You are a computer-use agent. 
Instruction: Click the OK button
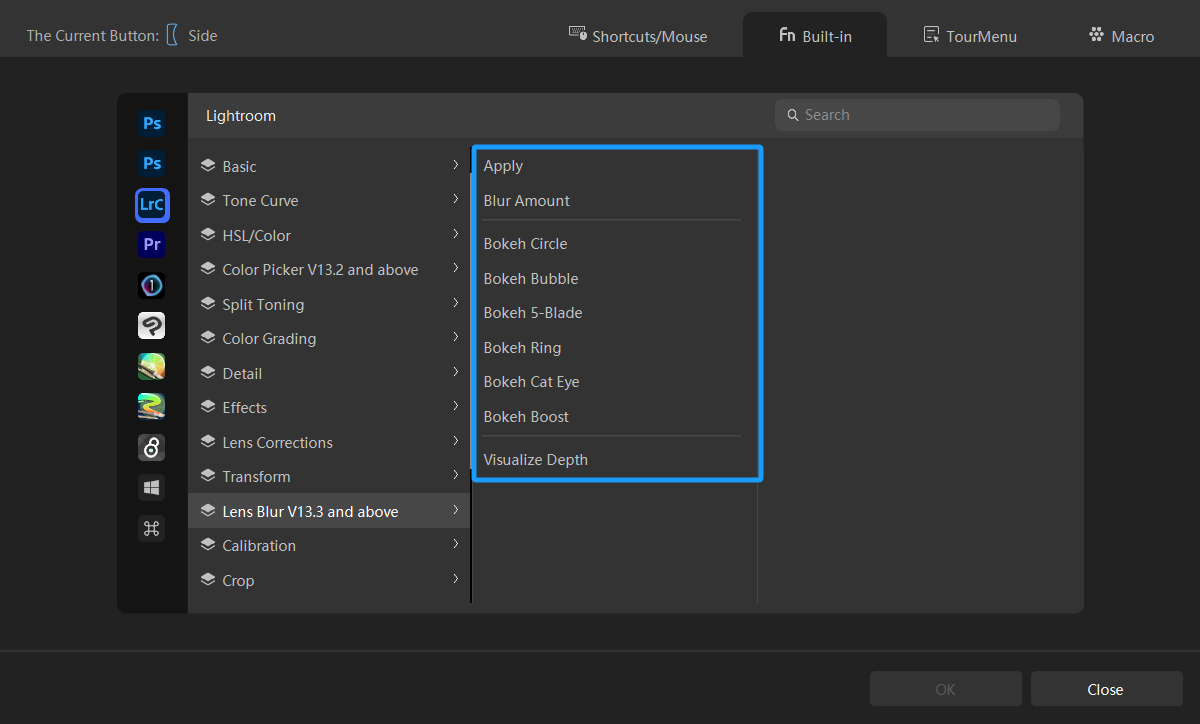pyautogui.click(x=946, y=689)
